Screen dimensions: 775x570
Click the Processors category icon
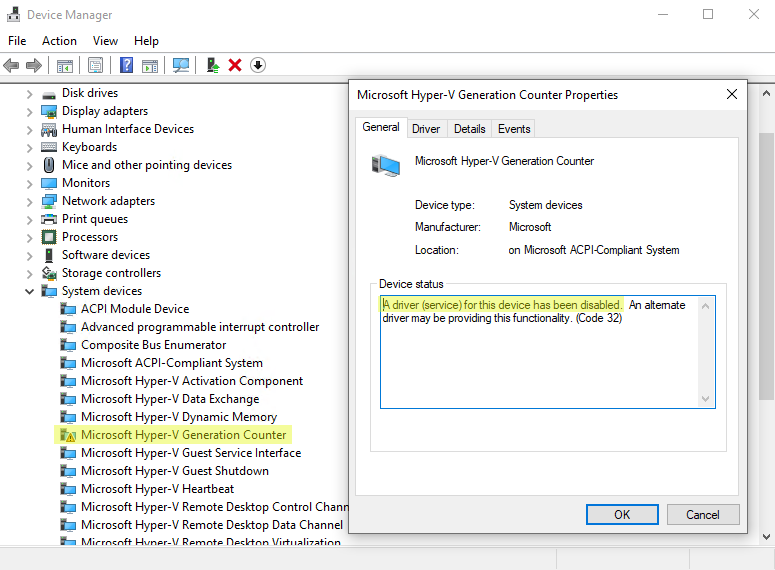click(49, 237)
